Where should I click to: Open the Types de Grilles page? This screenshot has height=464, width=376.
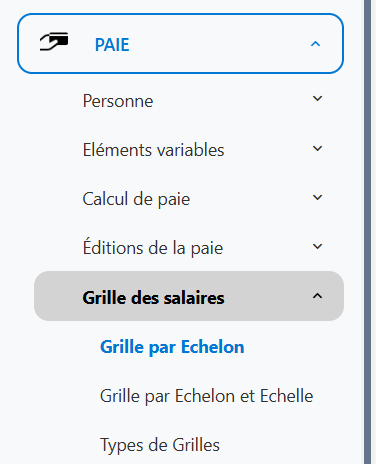click(x=160, y=445)
